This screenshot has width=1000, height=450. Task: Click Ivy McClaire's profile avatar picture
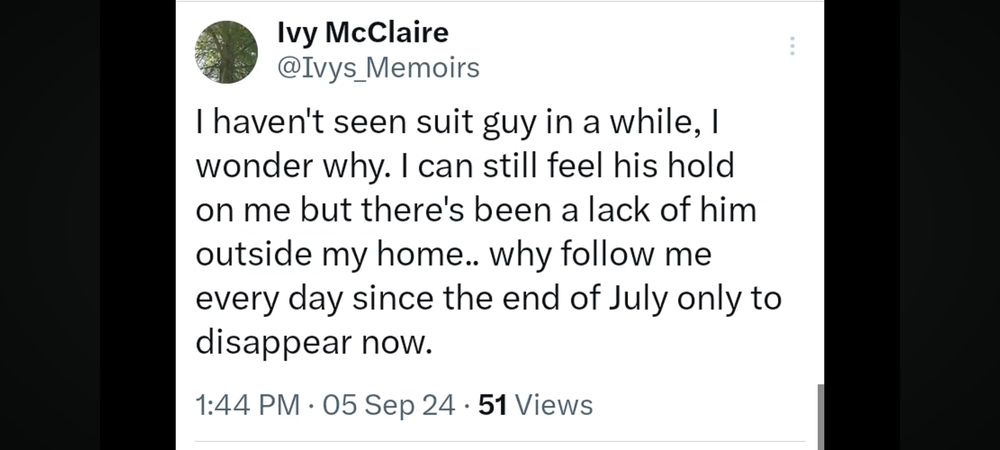(225, 52)
